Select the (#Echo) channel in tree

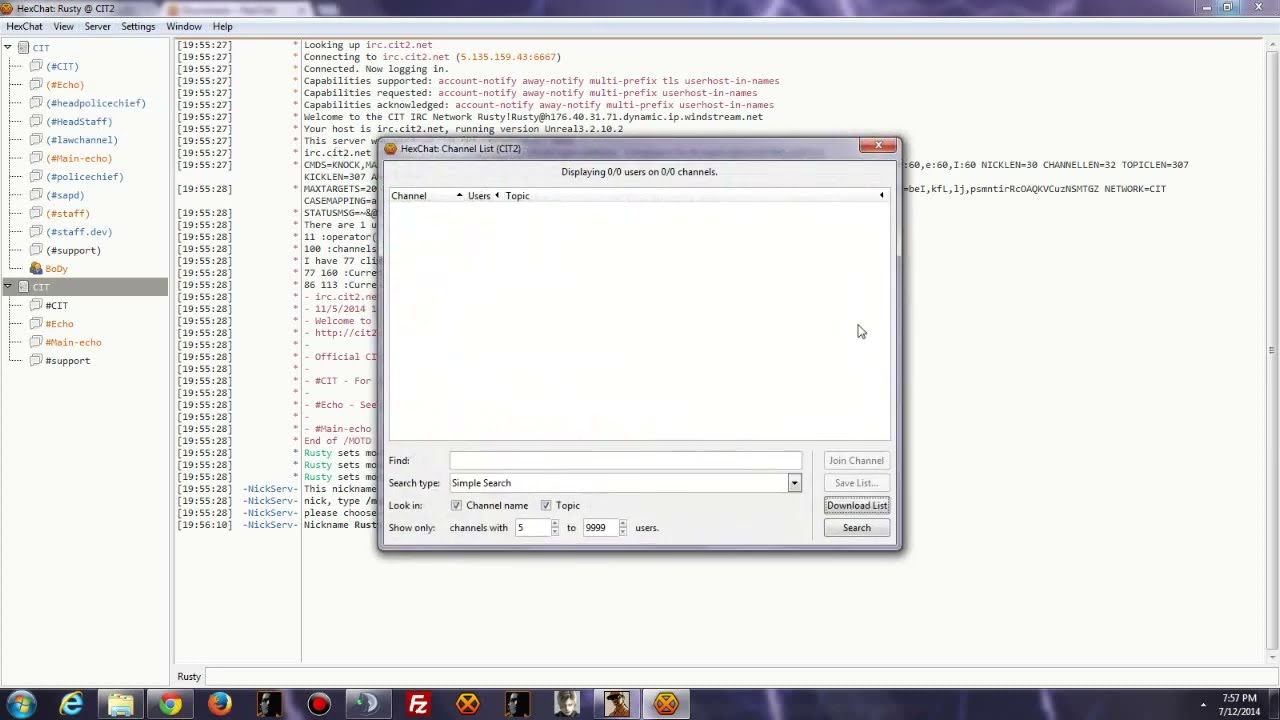pyautogui.click(x=65, y=85)
